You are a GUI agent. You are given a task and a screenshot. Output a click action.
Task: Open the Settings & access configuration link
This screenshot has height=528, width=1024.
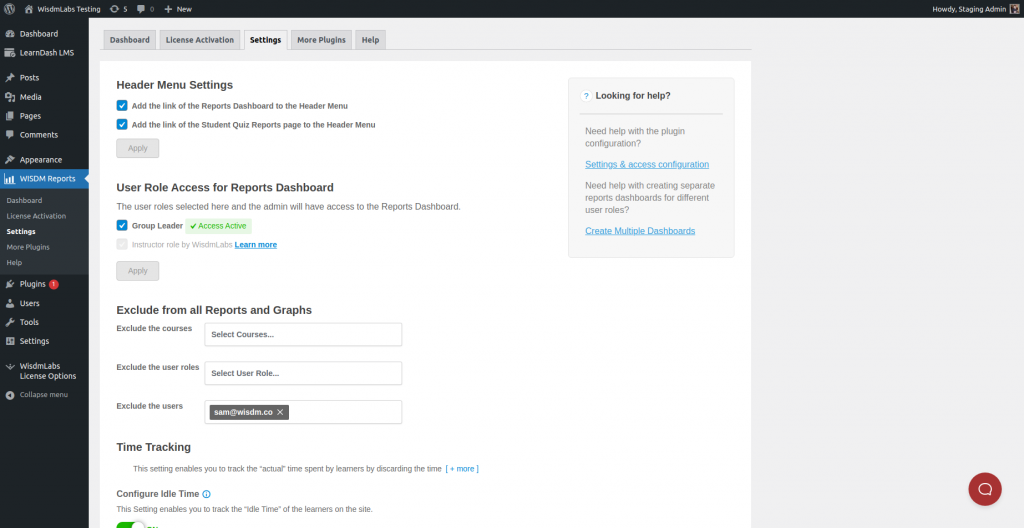coord(646,164)
